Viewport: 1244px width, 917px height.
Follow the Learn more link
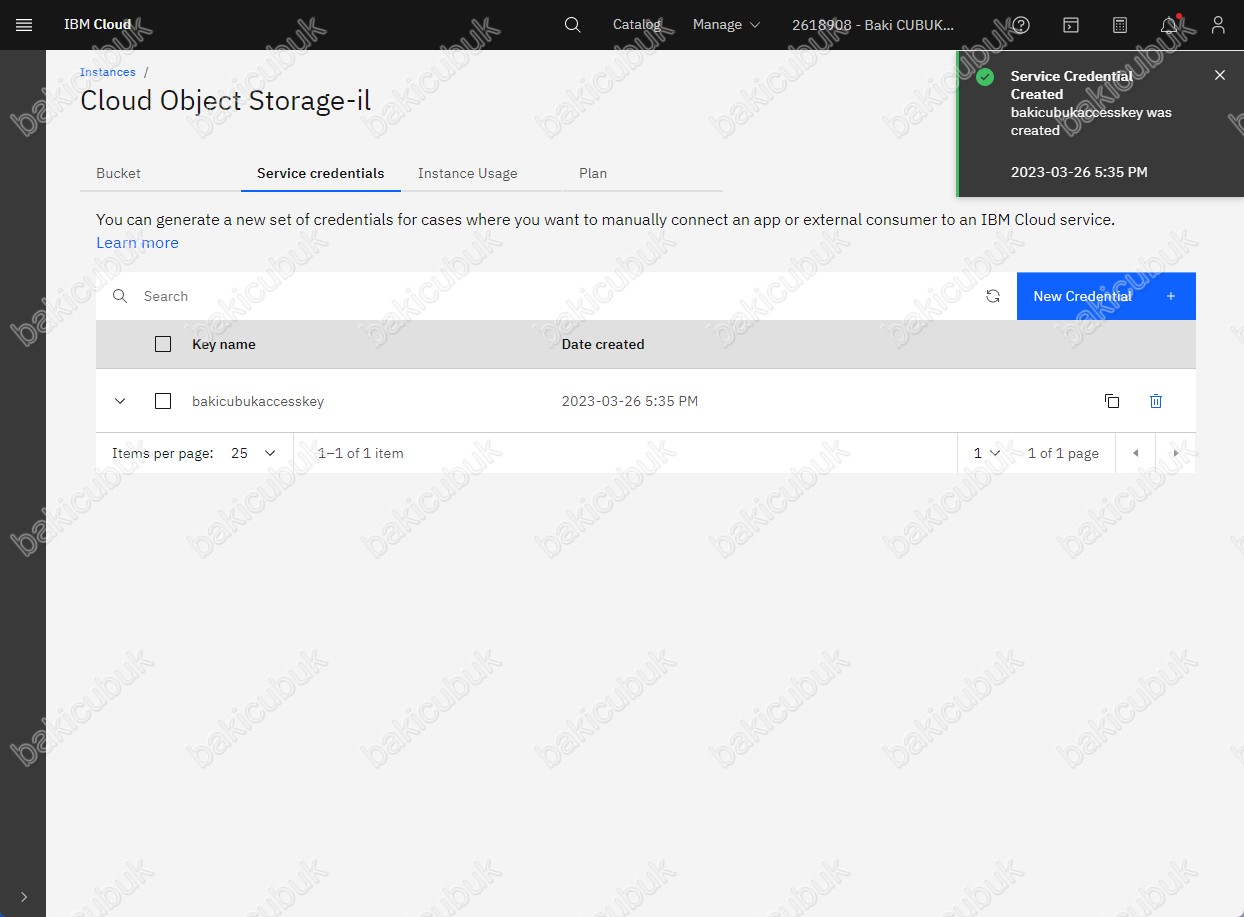coord(137,243)
